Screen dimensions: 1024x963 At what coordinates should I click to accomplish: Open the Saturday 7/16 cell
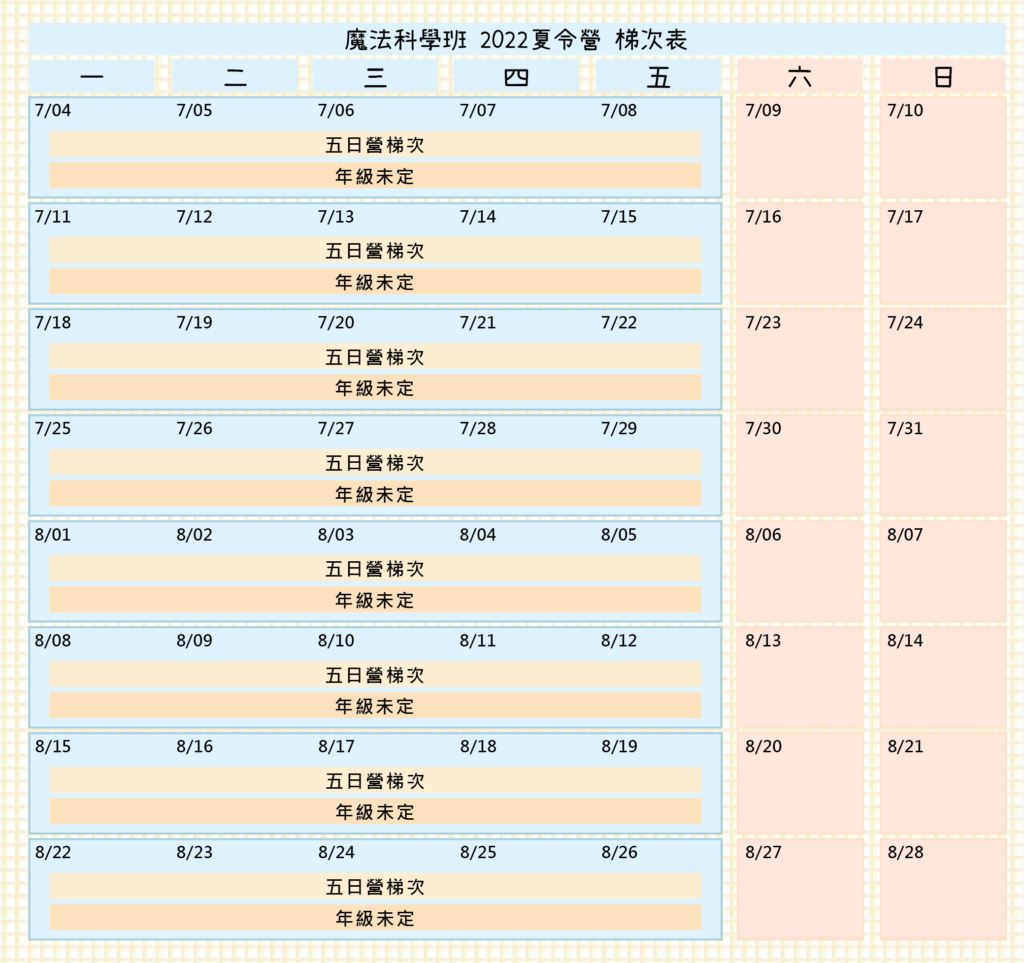click(800, 253)
